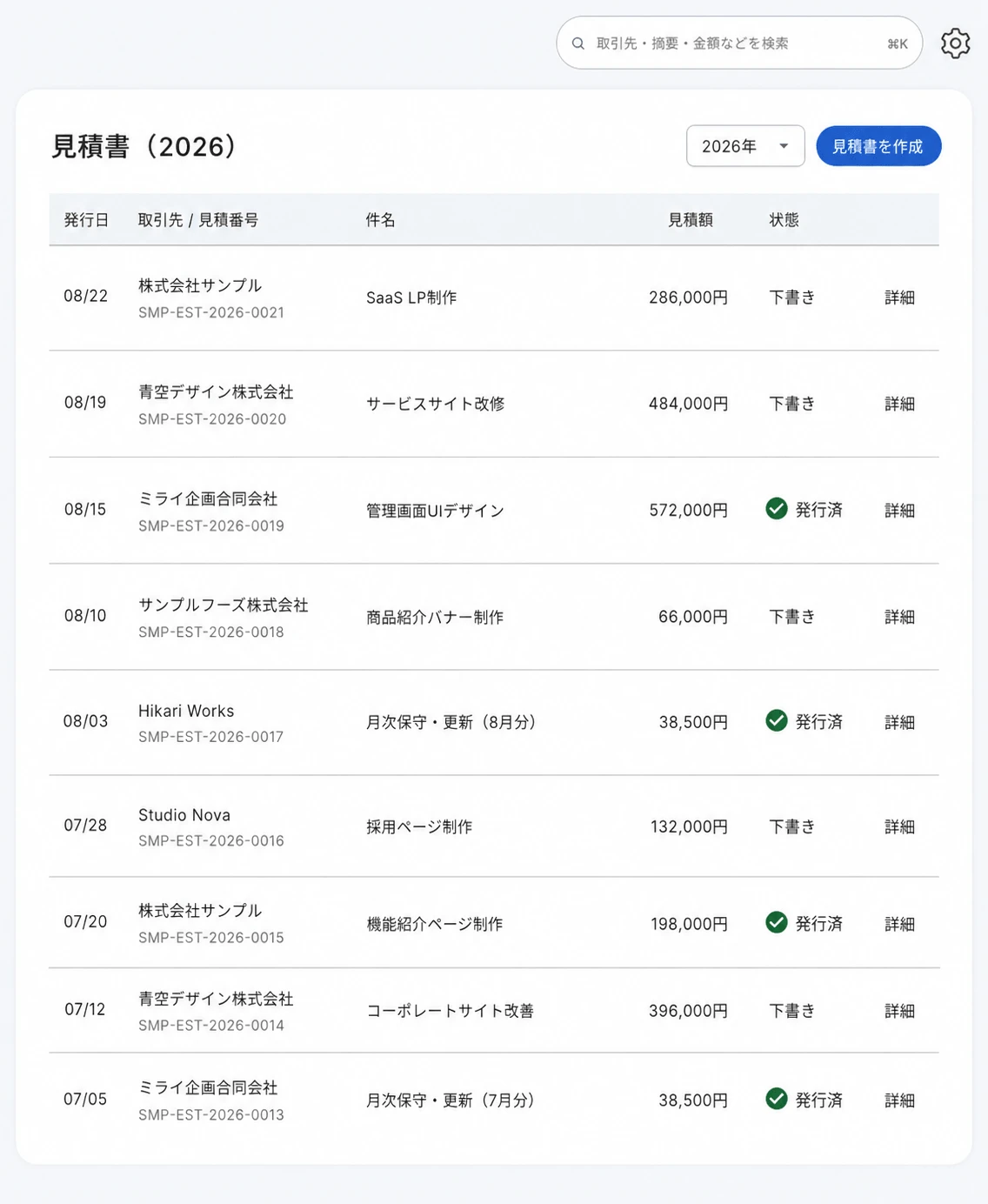Image resolution: width=988 pixels, height=1204 pixels.
Task: Click the 見積書を作成 button
Action: click(878, 146)
